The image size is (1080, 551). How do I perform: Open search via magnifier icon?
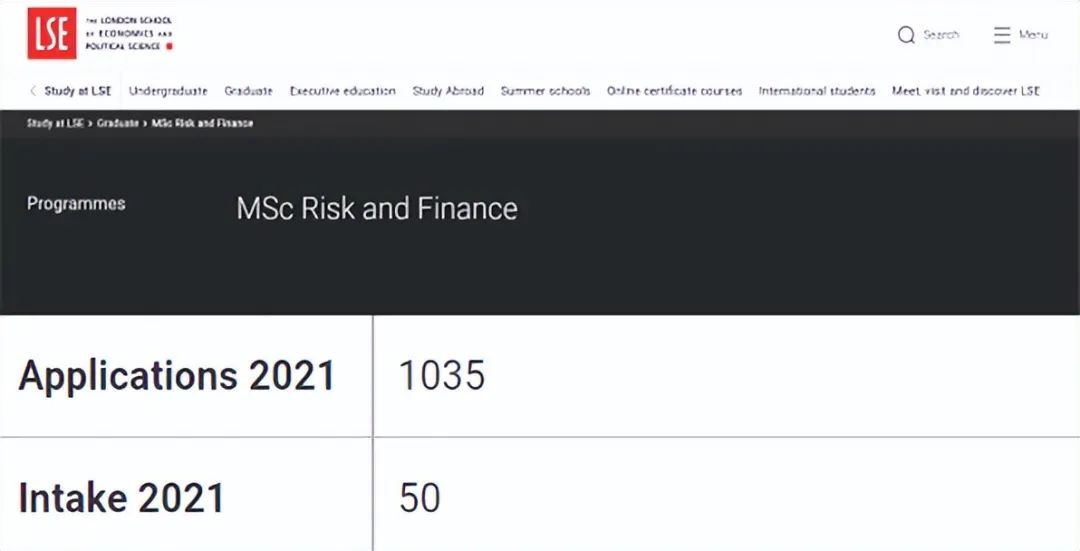906,34
